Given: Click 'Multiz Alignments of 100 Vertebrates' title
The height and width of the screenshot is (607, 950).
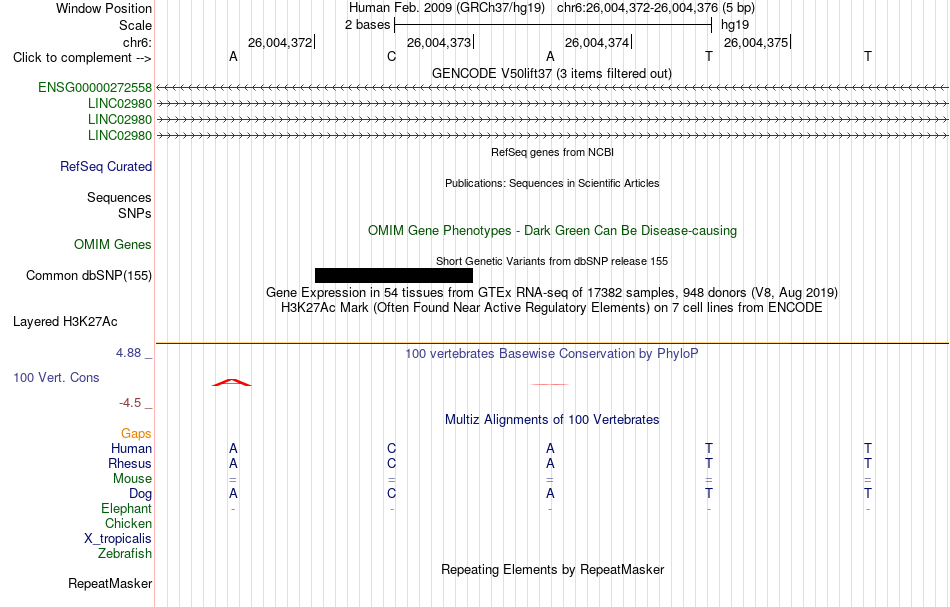Looking at the screenshot, I should click(551, 419).
